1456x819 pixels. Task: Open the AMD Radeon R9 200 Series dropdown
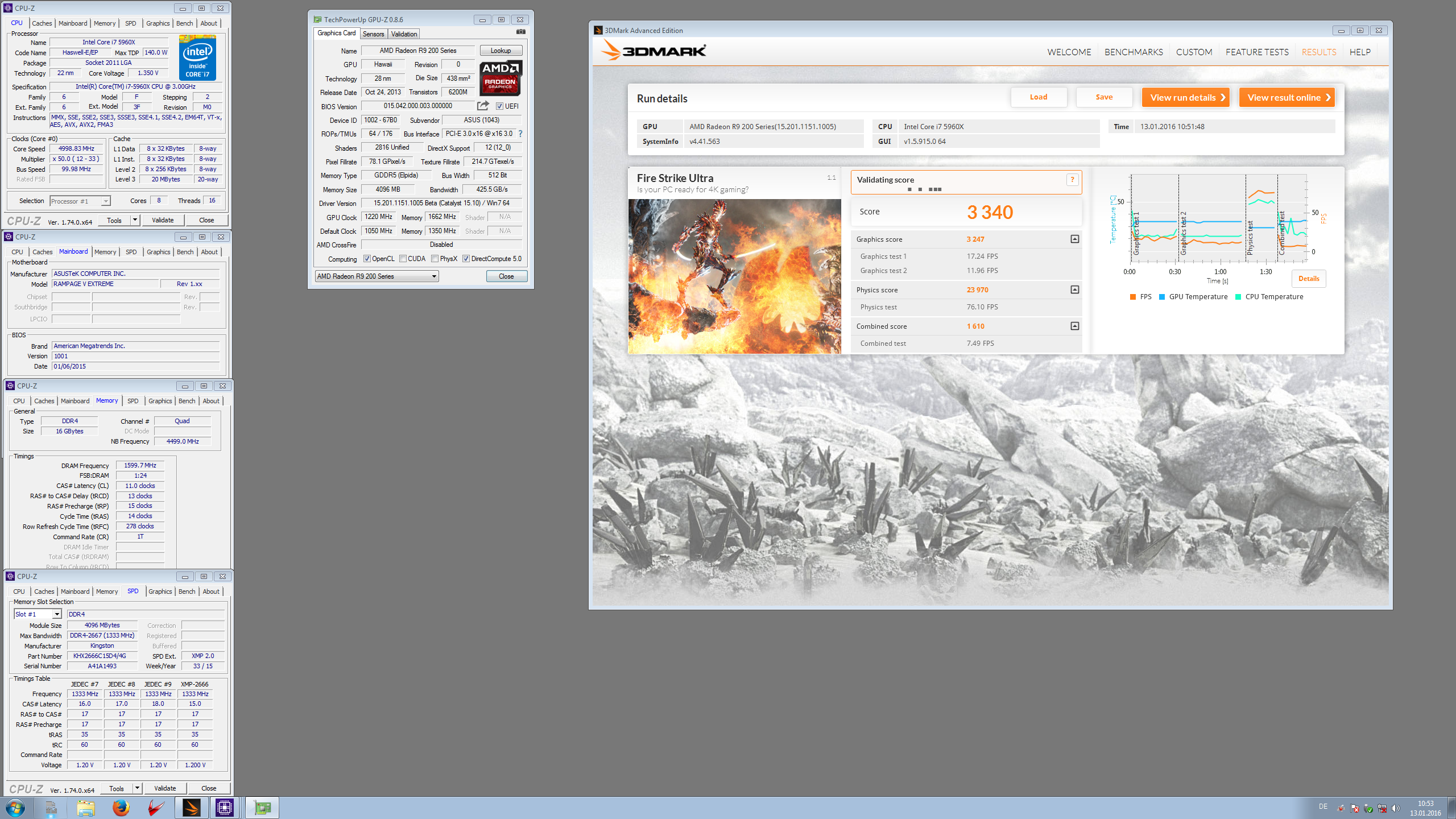tap(377, 276)
